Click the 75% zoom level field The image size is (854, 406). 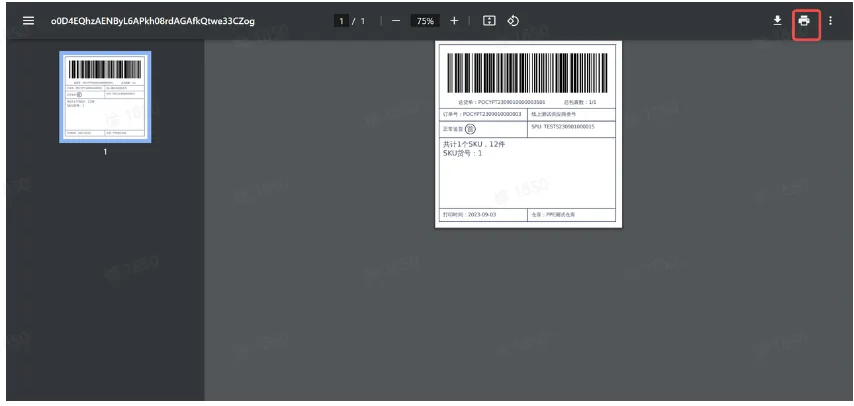425,21
